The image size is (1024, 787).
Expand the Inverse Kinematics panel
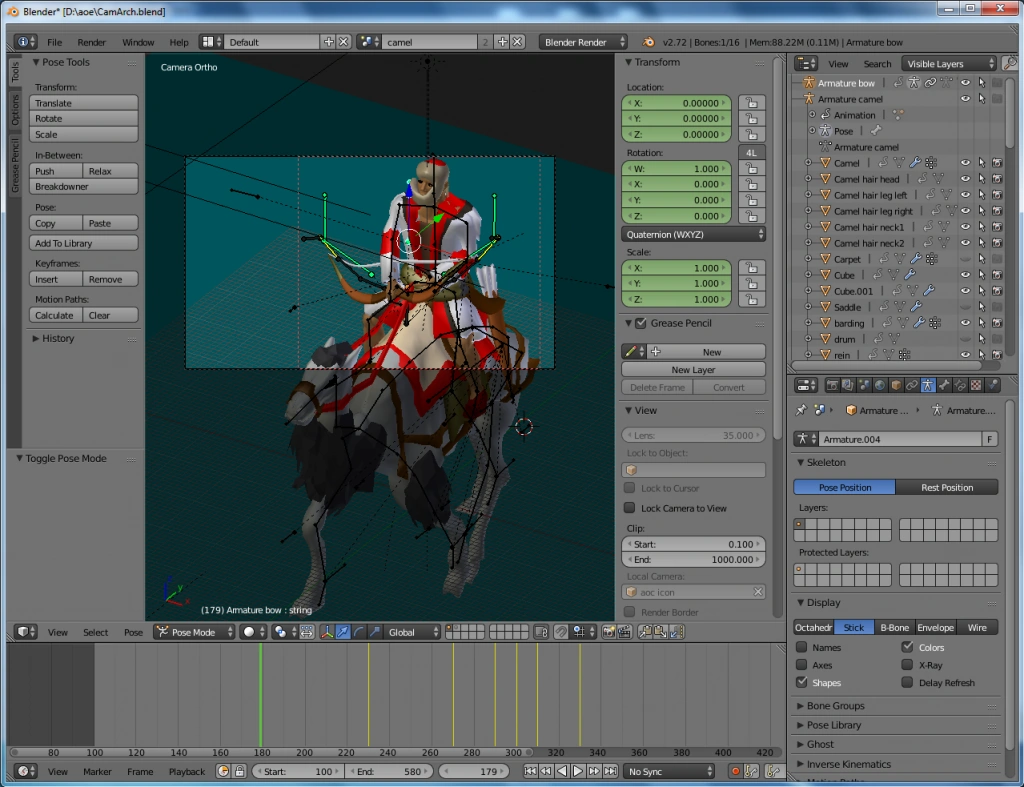(848, 764)
